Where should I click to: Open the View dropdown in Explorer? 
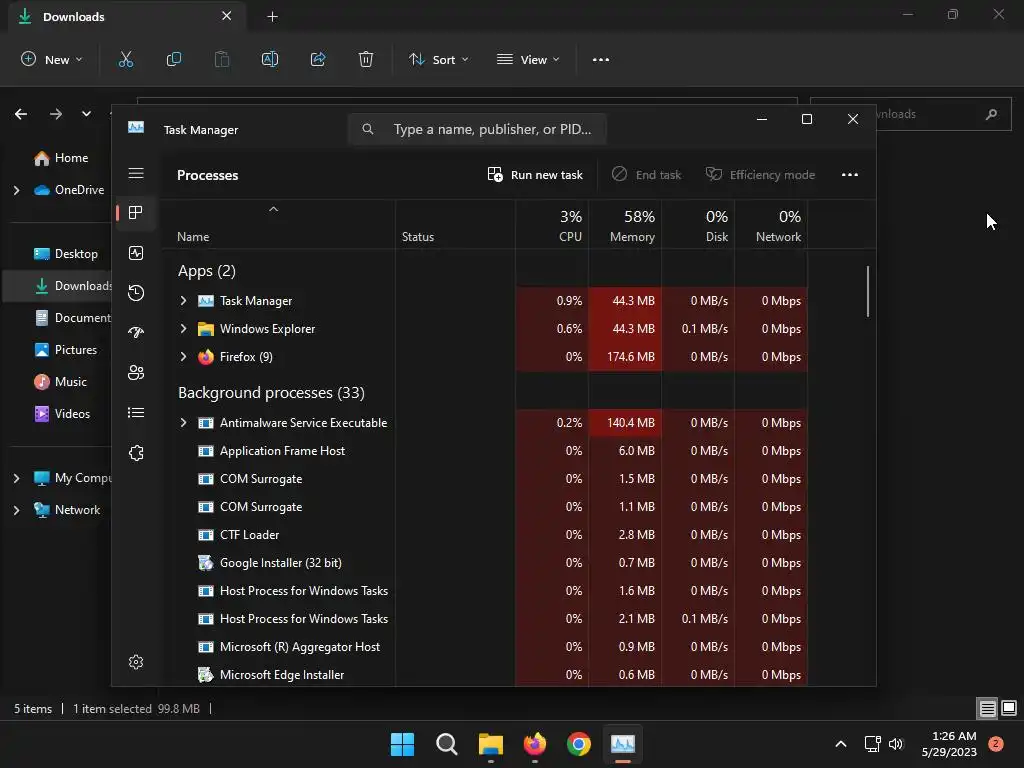528,59
